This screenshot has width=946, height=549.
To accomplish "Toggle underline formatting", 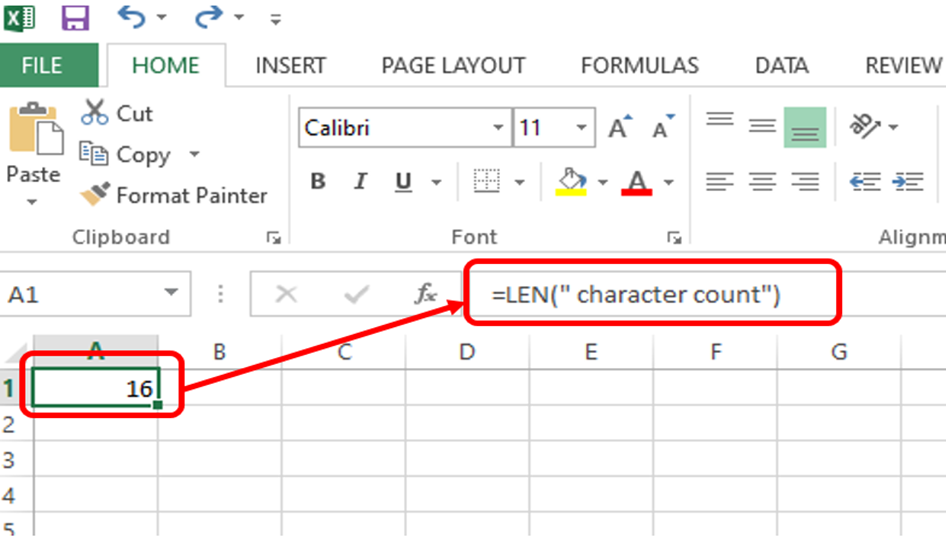I will pyautogui.click(x=403, y=182).
